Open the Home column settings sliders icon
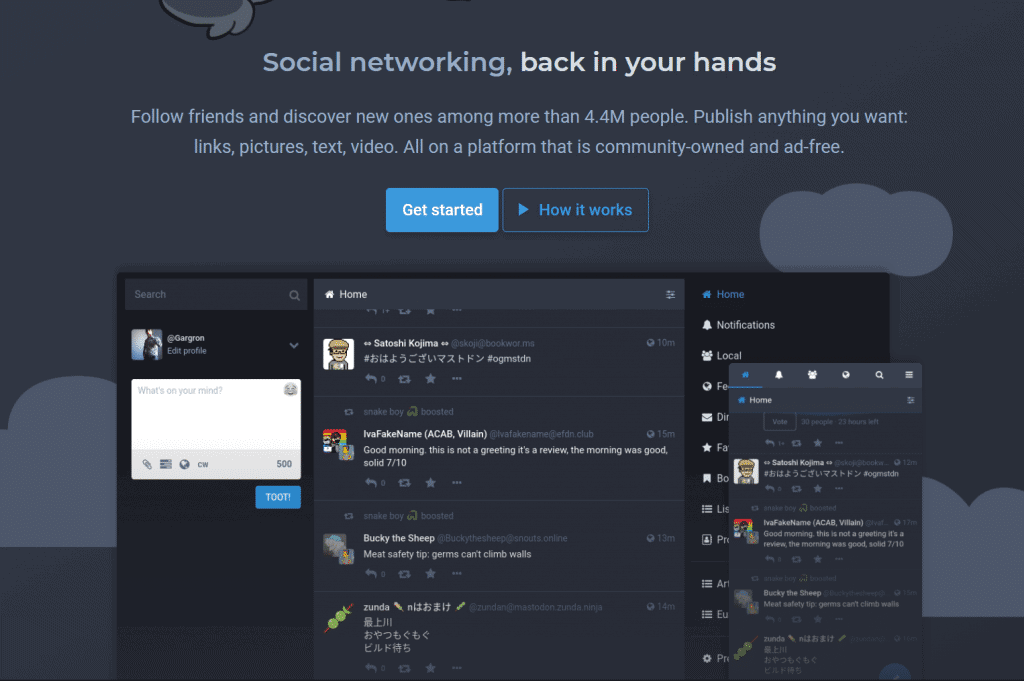 [670, 294]
